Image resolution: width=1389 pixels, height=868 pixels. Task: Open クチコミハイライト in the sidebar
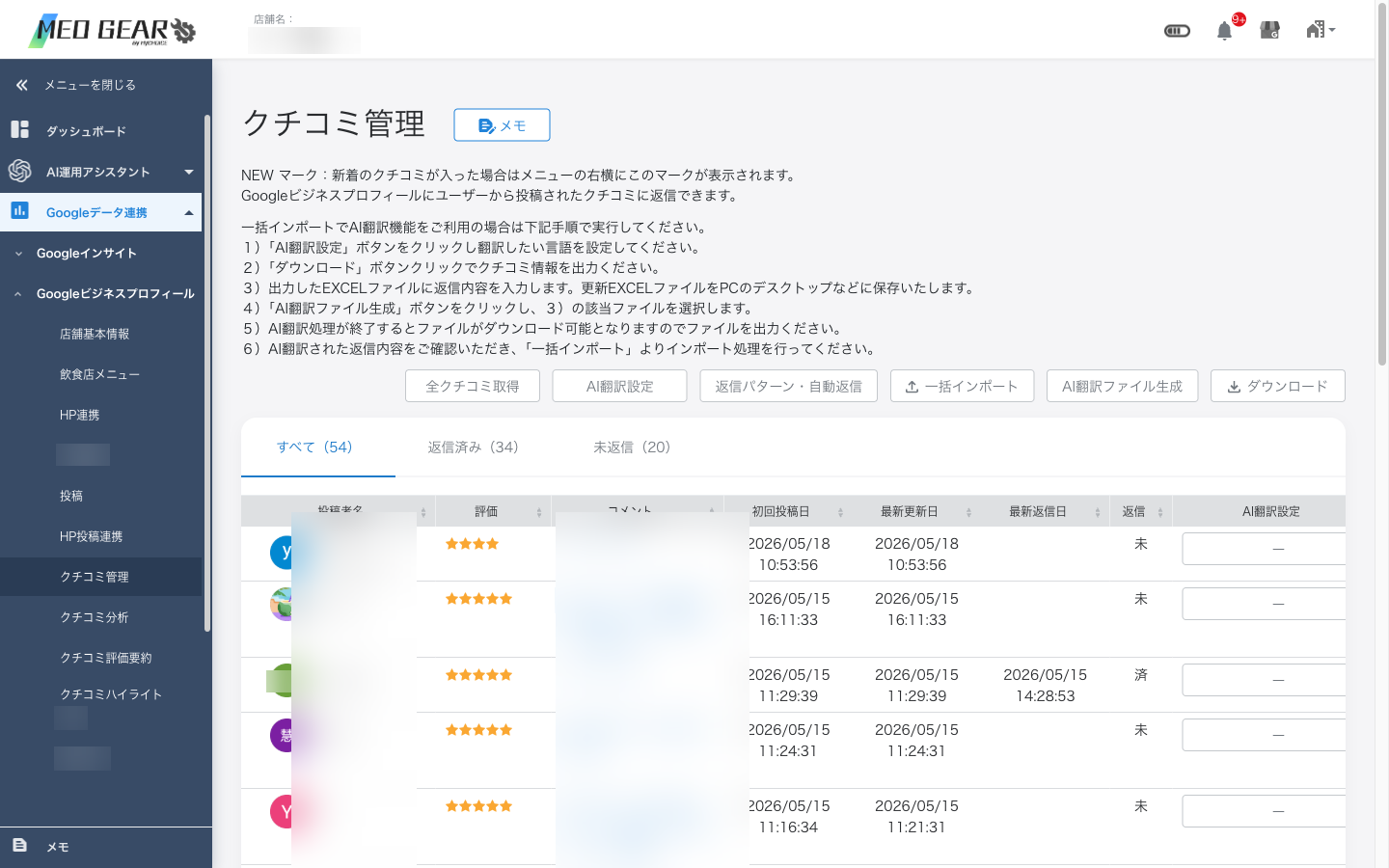click(111, 694)
